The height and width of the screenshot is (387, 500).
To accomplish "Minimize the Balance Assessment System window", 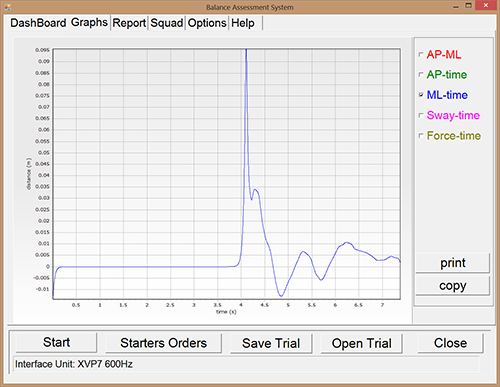I will pyautogui.click(x=456, y=6).
